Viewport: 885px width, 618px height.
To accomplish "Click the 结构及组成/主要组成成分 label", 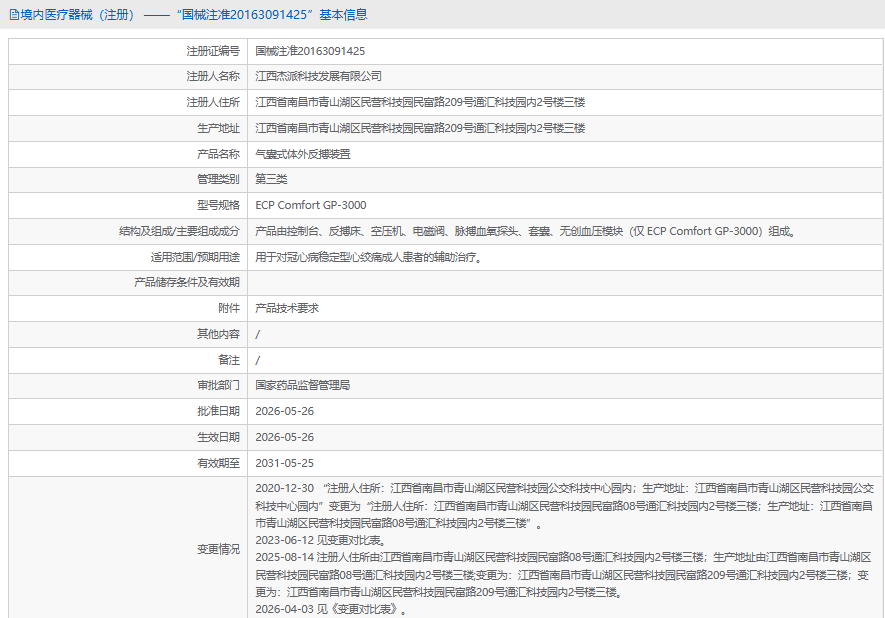I will tap(179, 231).
